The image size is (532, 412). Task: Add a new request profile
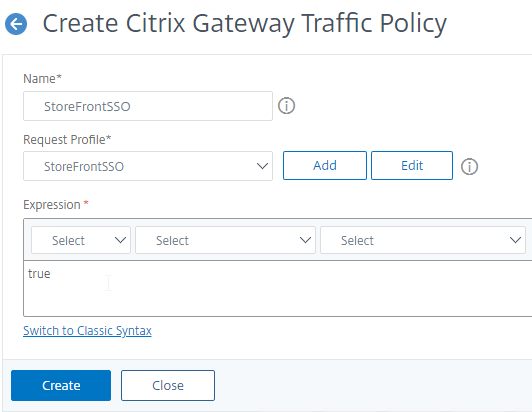coord(325,166)
